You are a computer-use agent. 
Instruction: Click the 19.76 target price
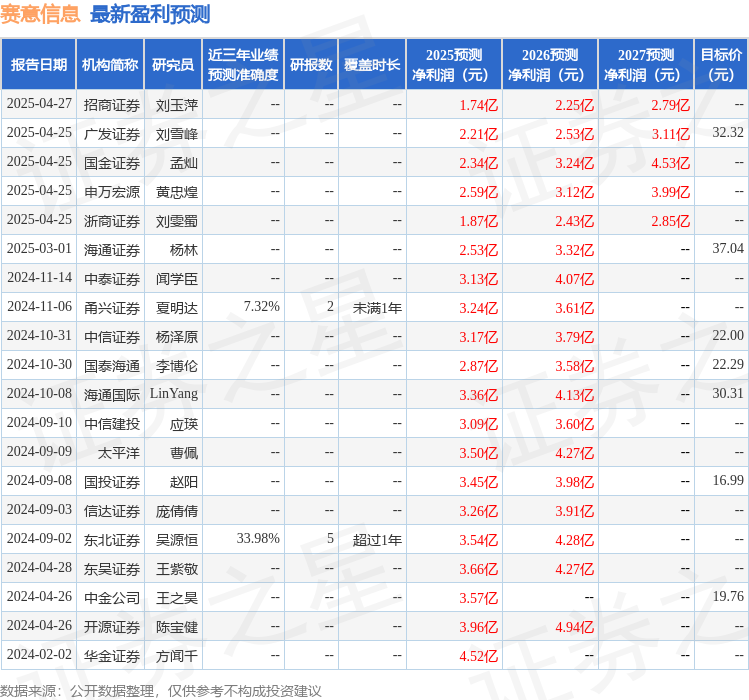[x=728, y=596]
